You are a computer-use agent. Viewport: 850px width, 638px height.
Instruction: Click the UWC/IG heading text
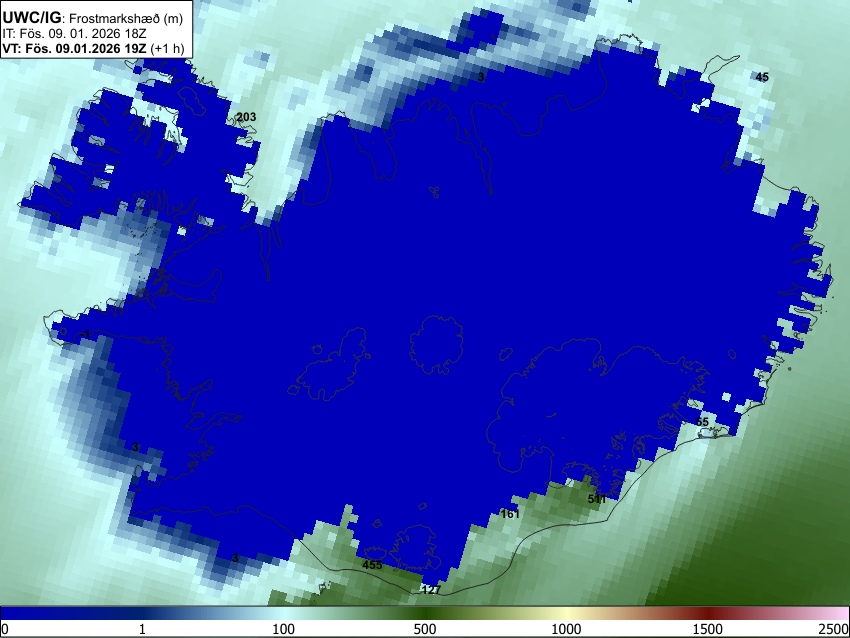point(32,18)
